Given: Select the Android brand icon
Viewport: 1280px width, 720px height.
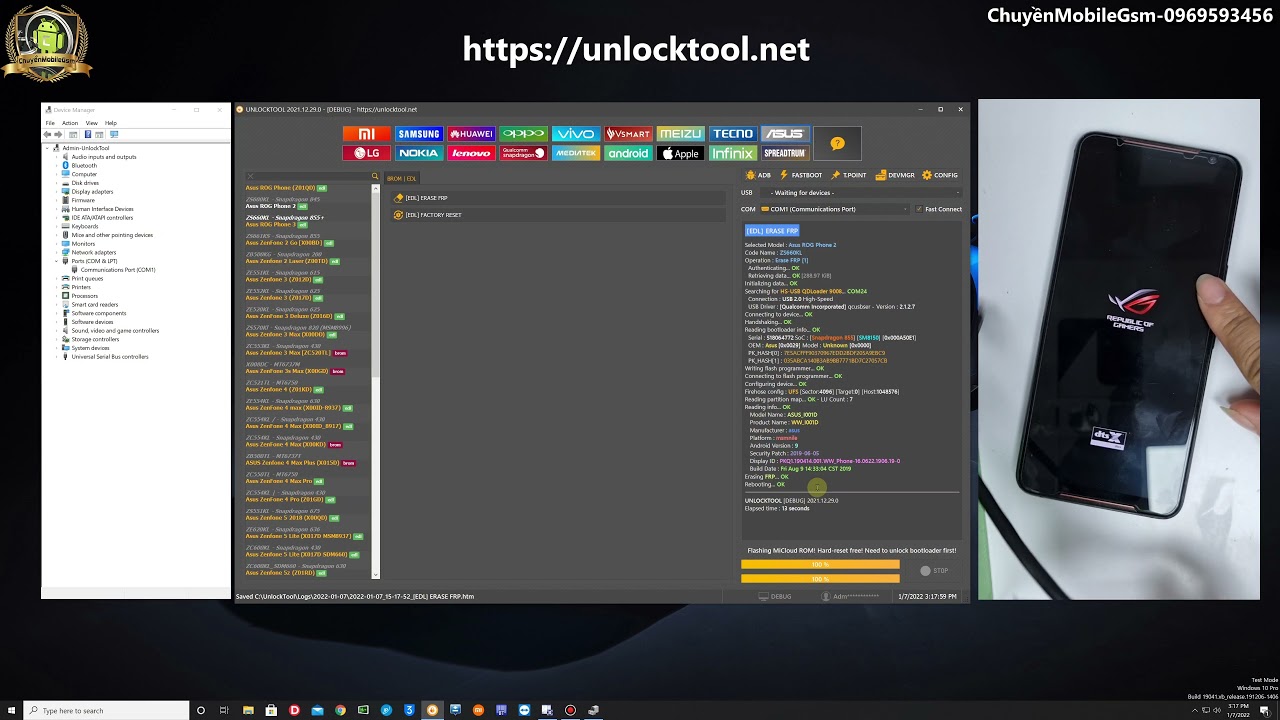Looking at the screenshot, I should (628, 153).
